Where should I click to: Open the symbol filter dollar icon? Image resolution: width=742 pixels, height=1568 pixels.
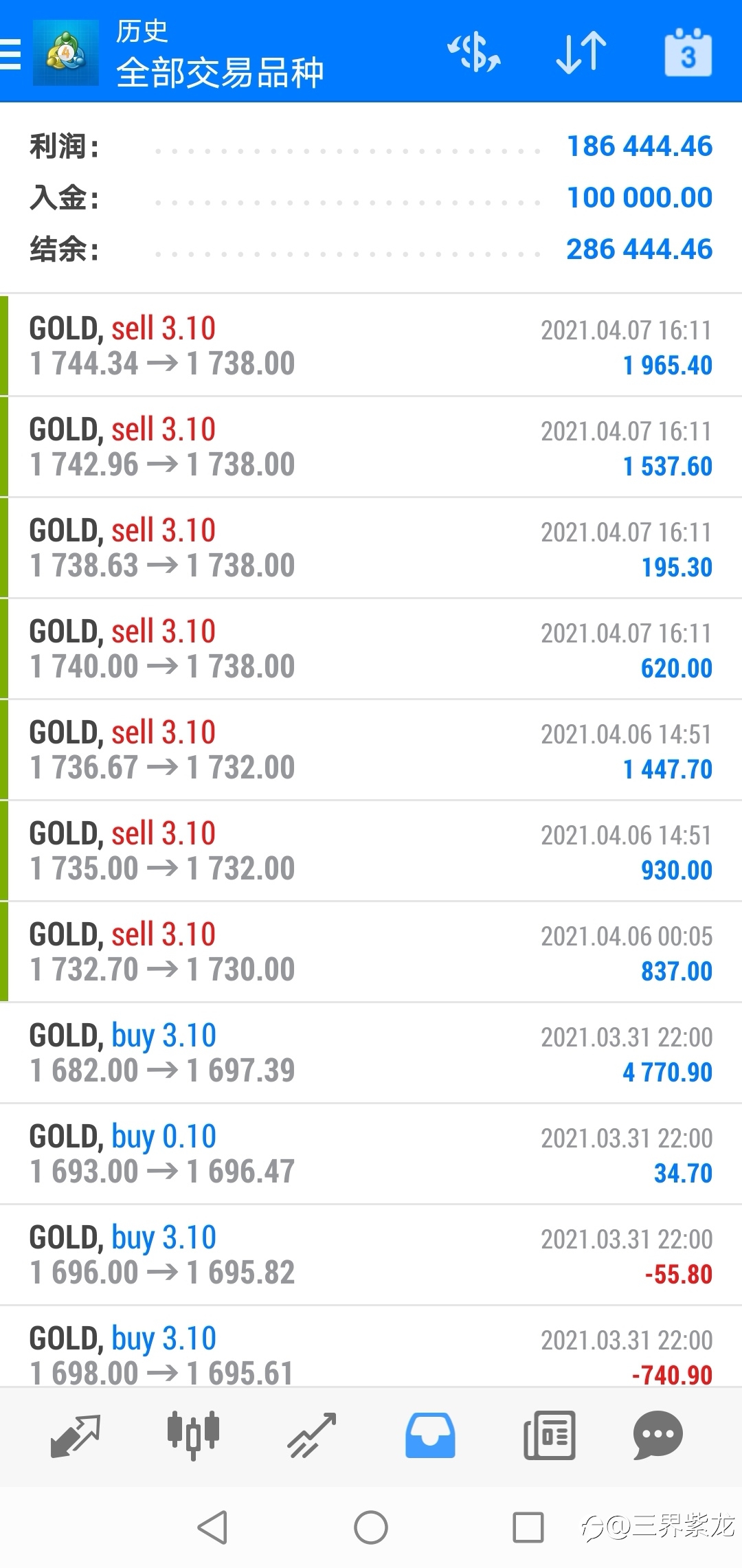point(474,52)
